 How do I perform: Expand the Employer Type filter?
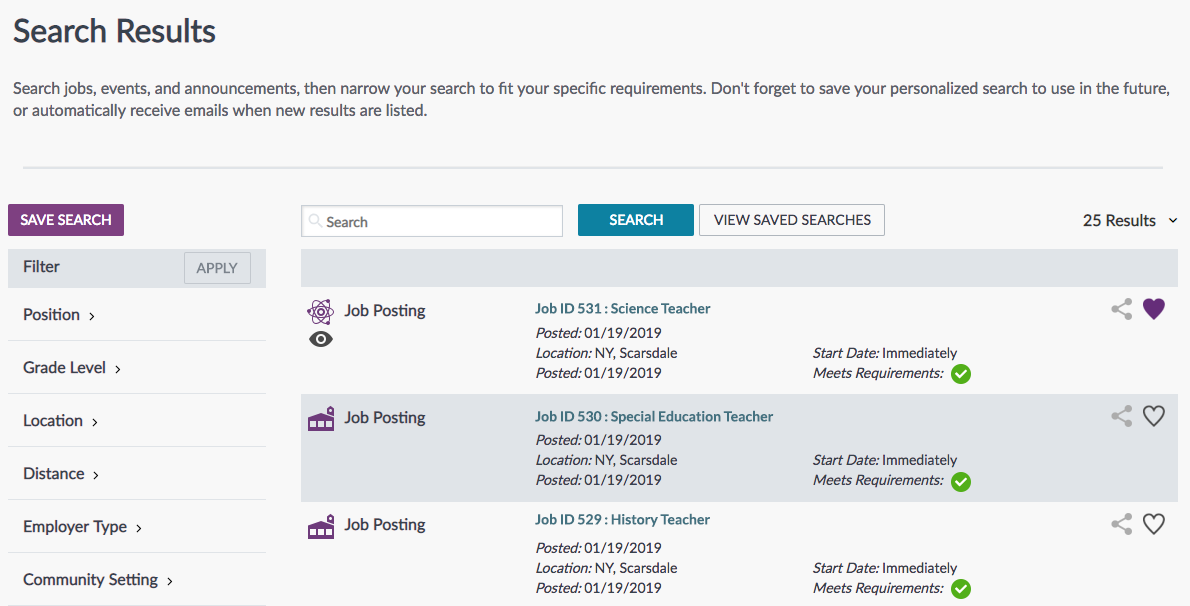point(82,527)
